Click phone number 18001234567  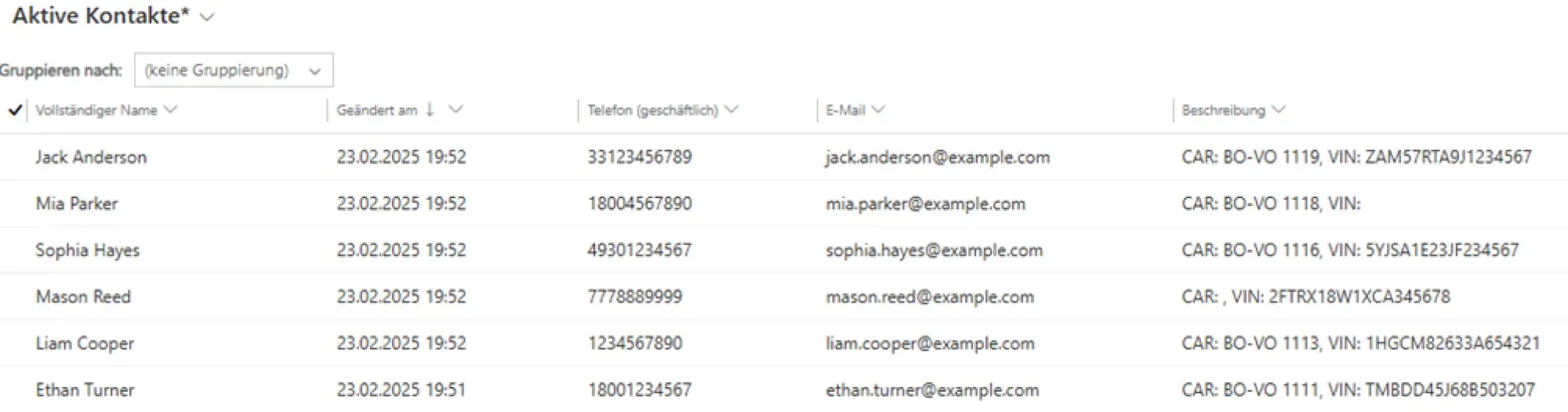coord(640,390)
